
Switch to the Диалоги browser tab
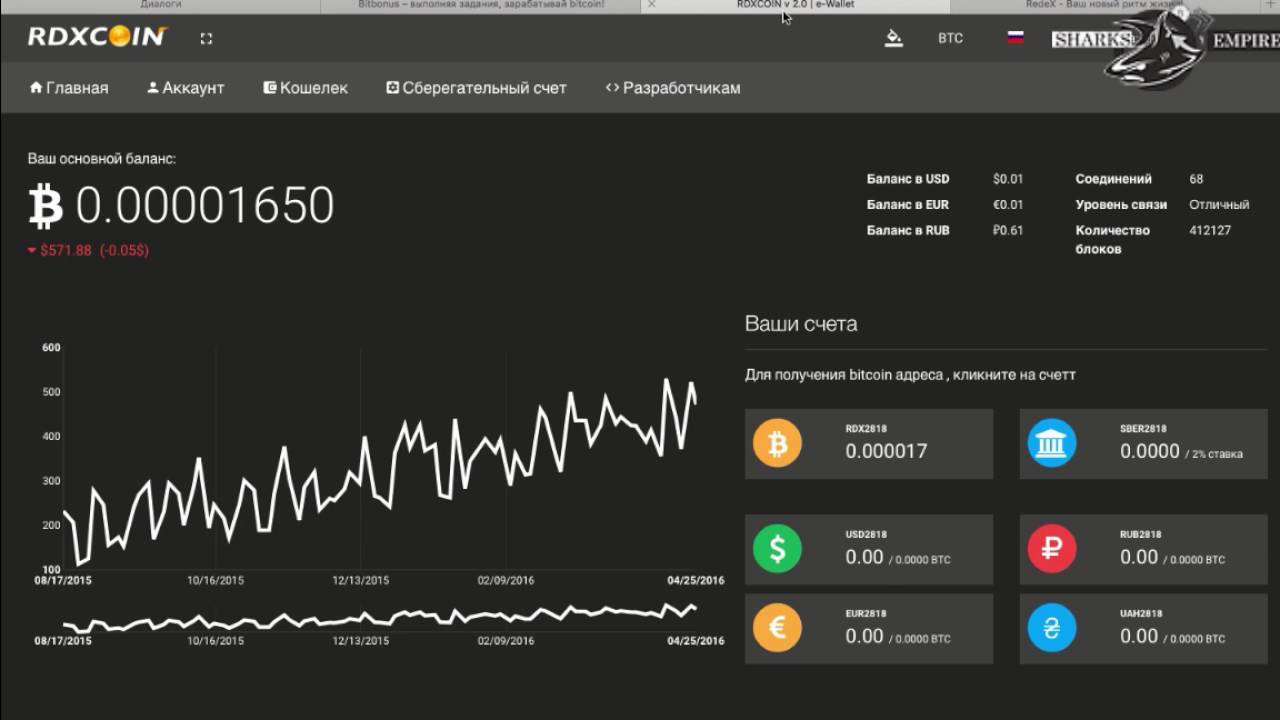[x=160, y=5]
